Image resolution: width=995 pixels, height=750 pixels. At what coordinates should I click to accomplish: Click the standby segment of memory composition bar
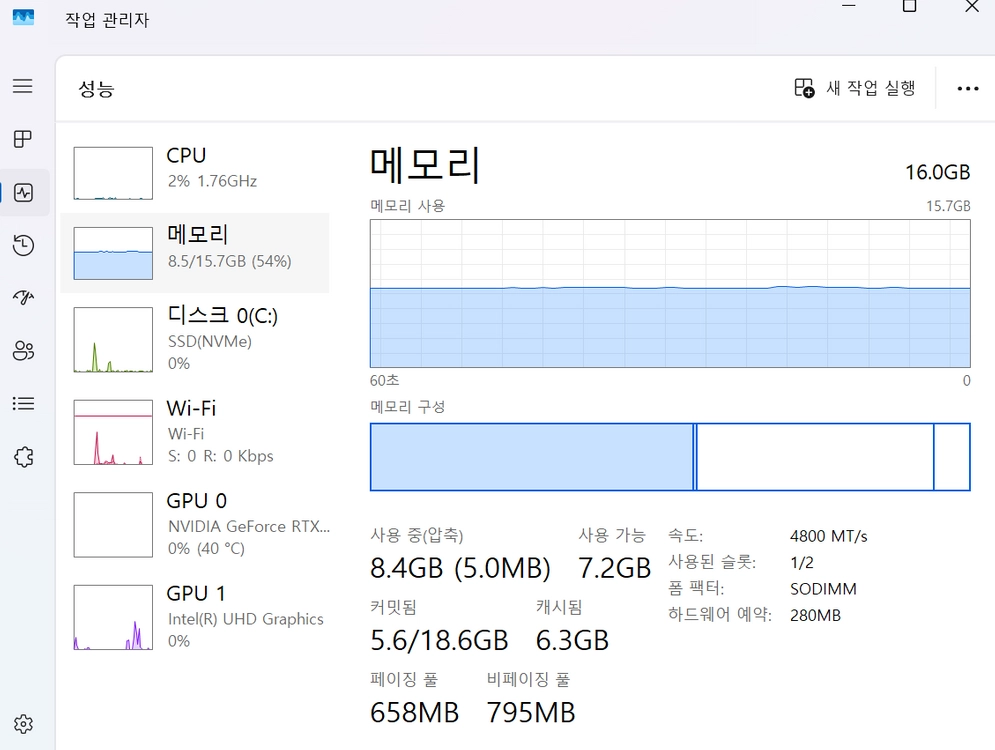pos(815,457)
